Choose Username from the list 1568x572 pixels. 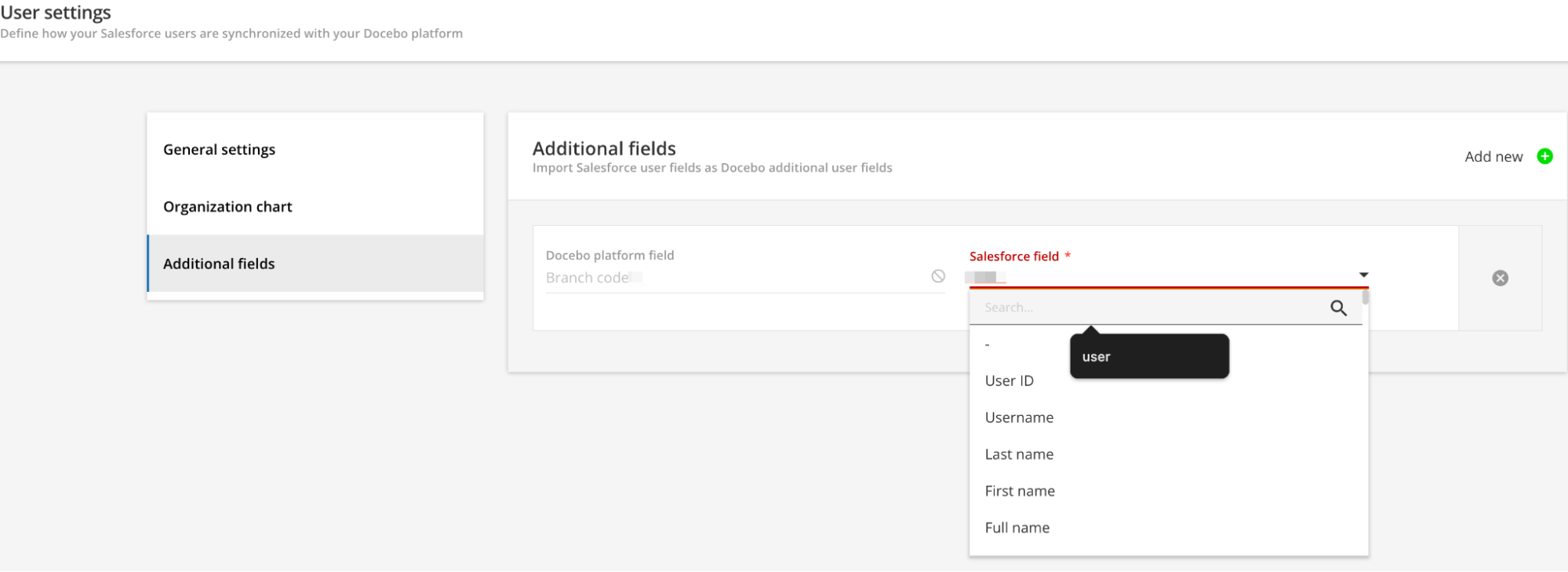[x=1169, y=417]
